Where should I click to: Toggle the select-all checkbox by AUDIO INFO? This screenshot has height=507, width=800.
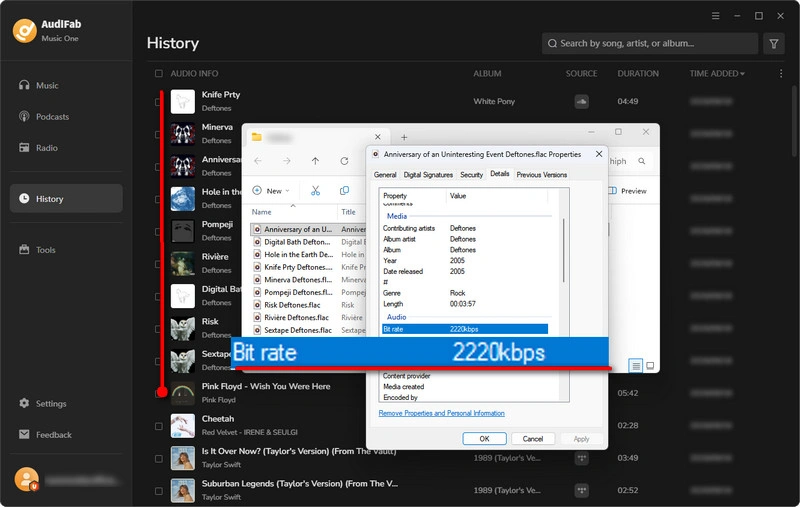pyautogui.click(x=159, y=73)
